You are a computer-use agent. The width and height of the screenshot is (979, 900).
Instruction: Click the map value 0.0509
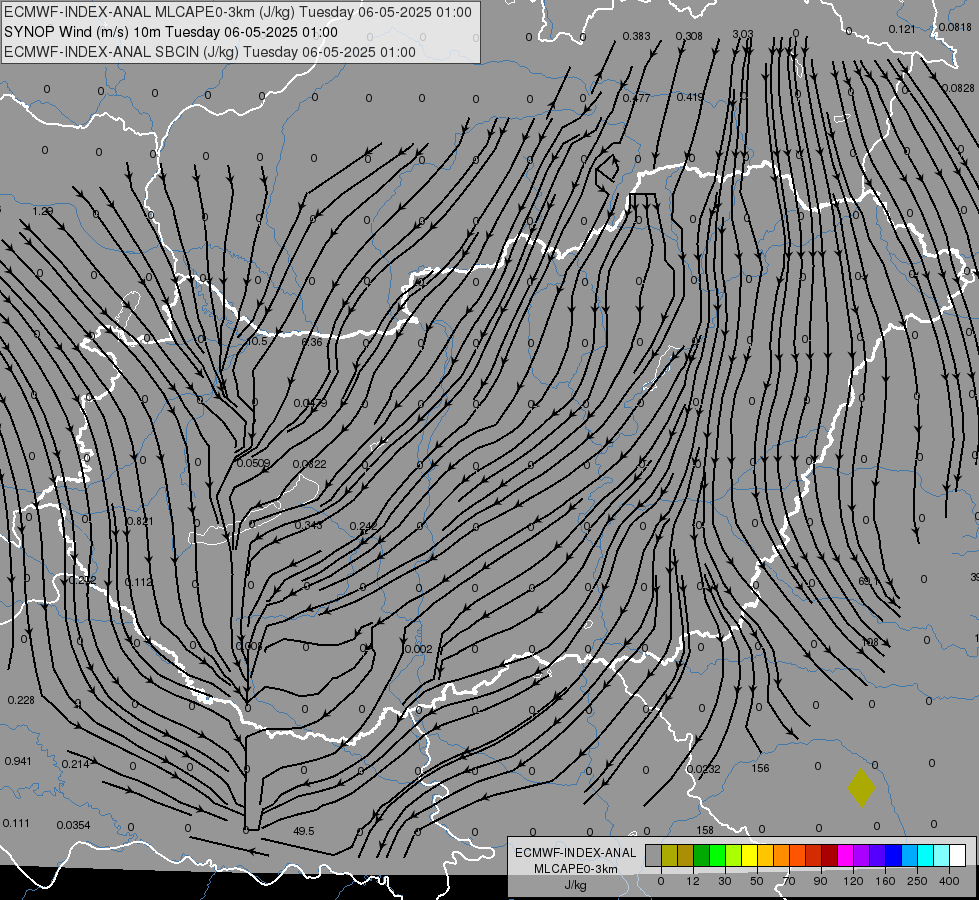click(253, 463)
